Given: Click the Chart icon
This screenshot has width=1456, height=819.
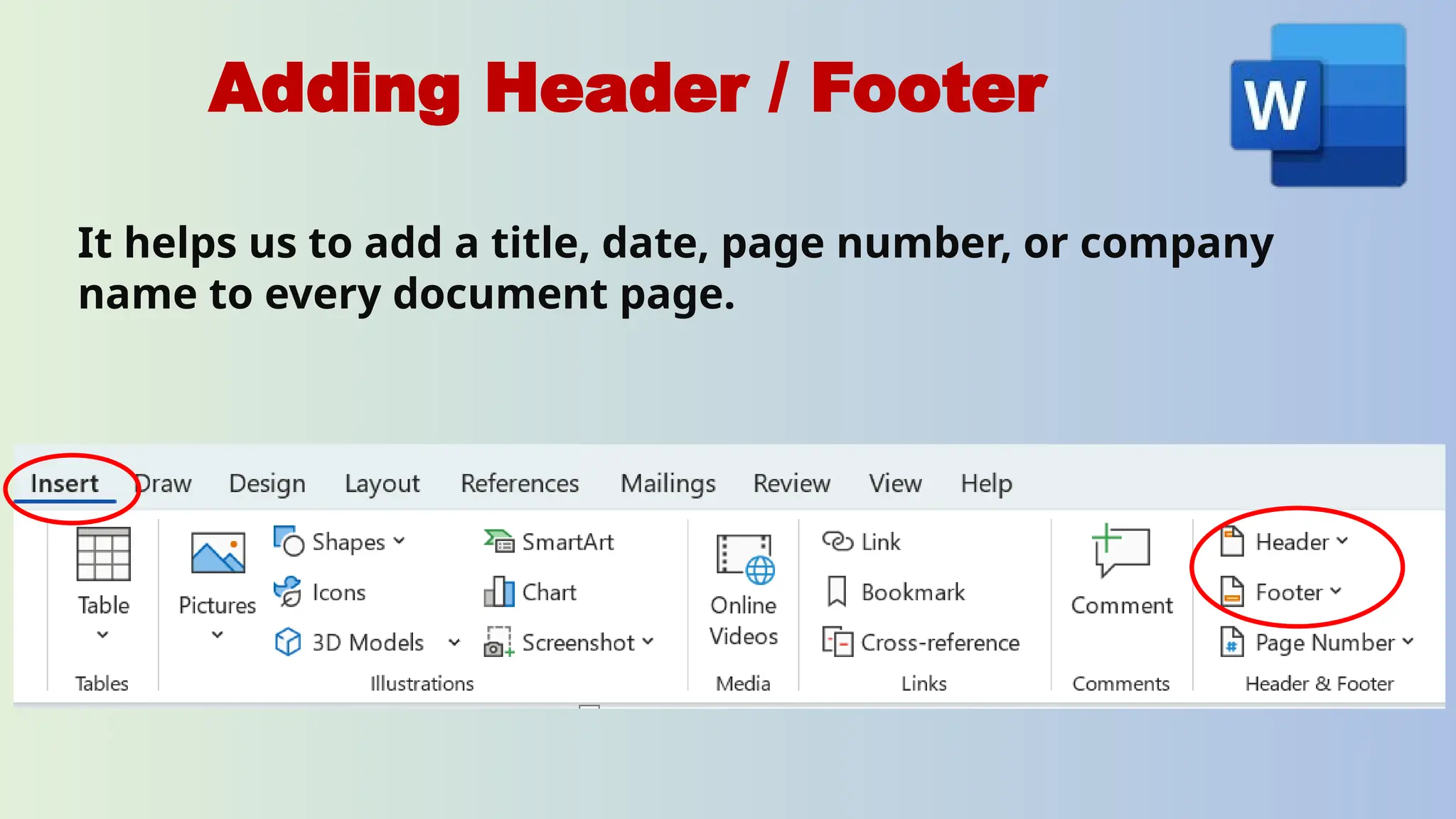Looking at the screenshot, I should click(x=499, y=591).
